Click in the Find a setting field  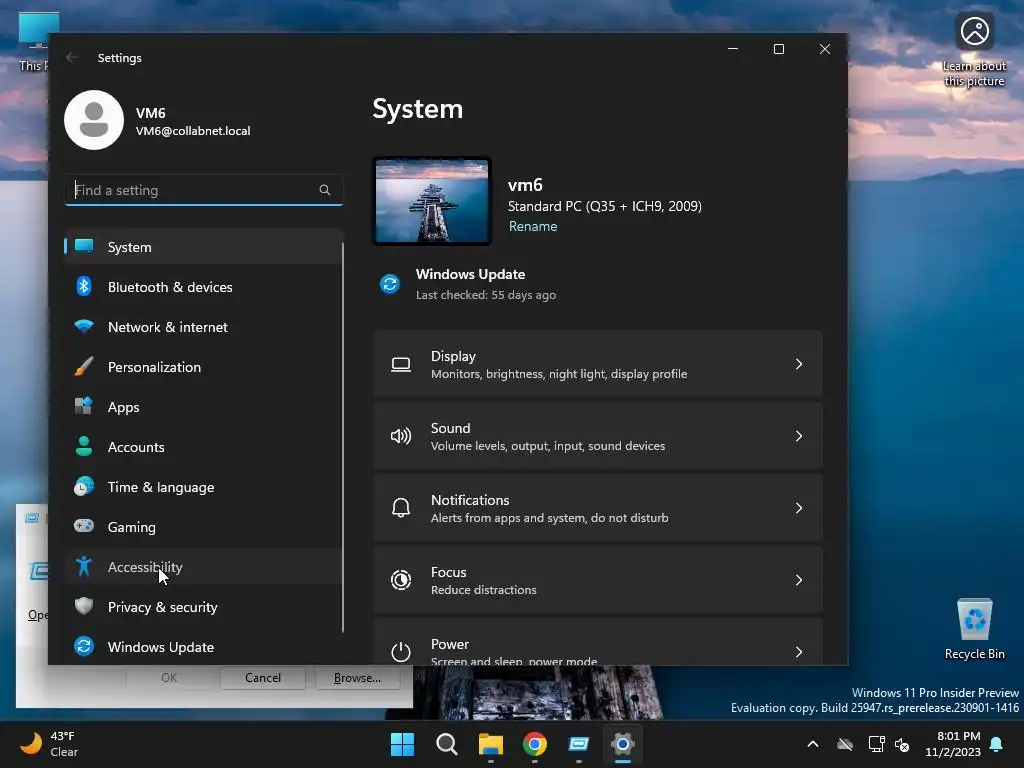point(203,190)
